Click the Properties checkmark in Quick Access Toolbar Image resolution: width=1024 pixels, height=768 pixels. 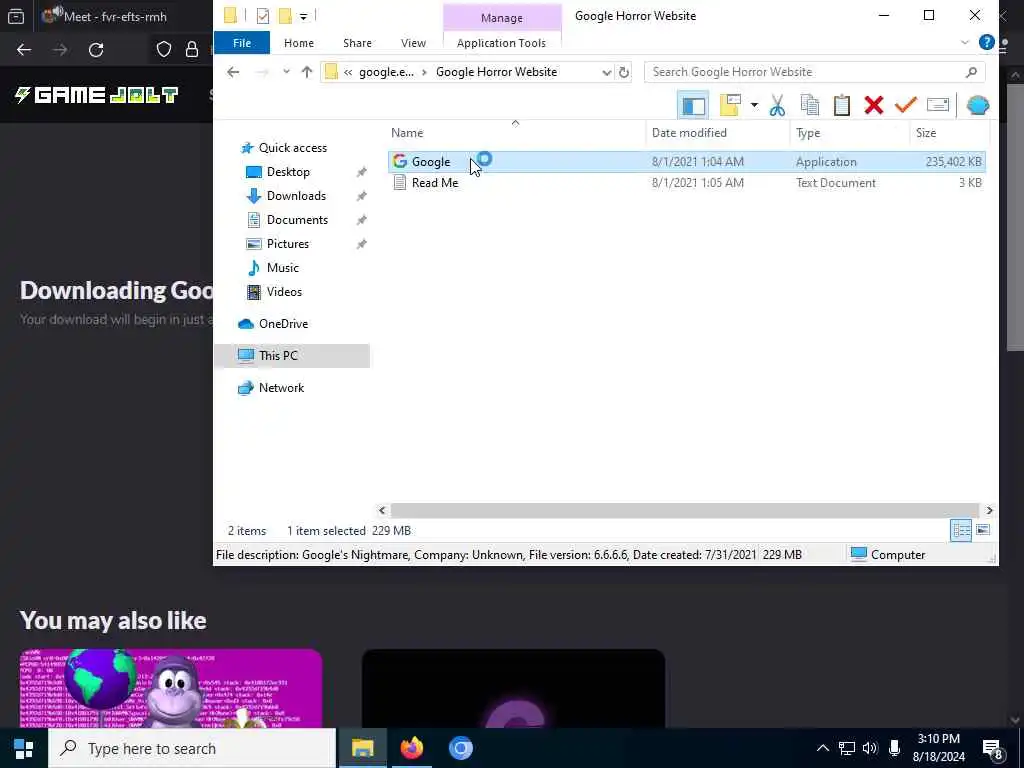(x=263, y=16)
